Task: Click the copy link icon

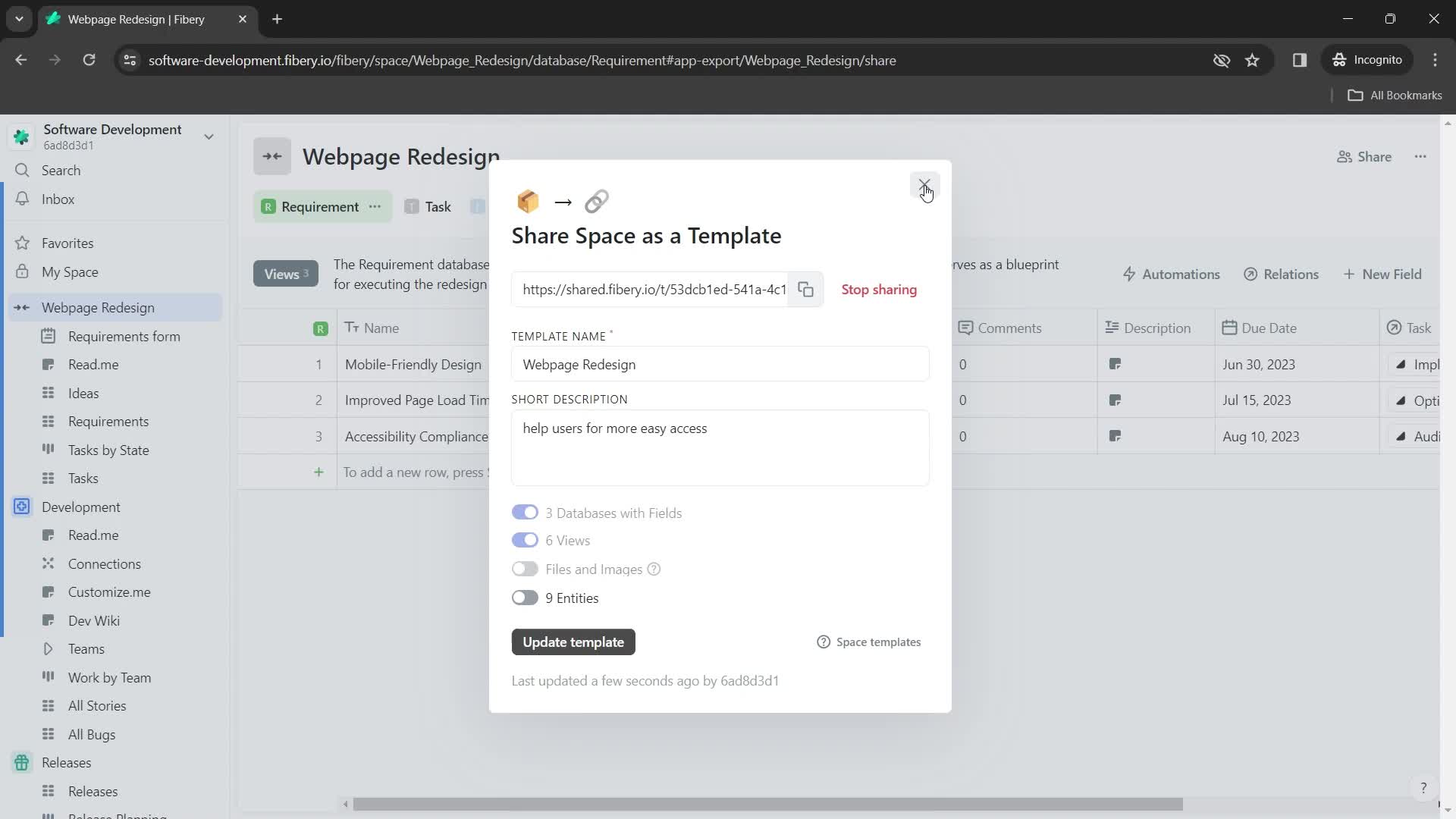Action: 806,289
